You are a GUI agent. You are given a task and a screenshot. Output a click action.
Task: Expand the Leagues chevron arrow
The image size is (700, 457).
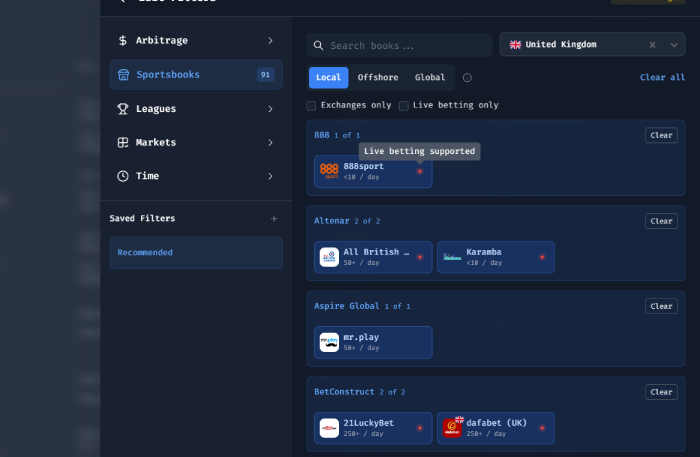pyautogui.click(x=271, y=109)
